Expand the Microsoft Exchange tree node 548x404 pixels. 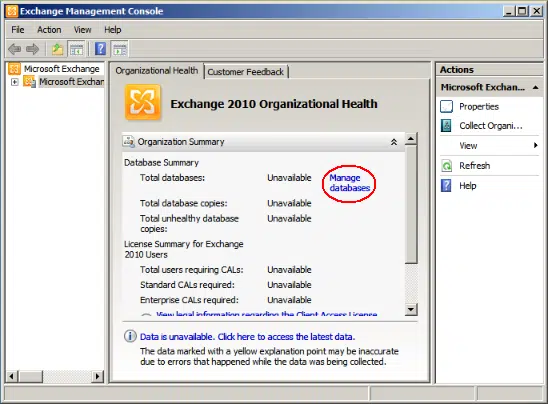point(15,82)
